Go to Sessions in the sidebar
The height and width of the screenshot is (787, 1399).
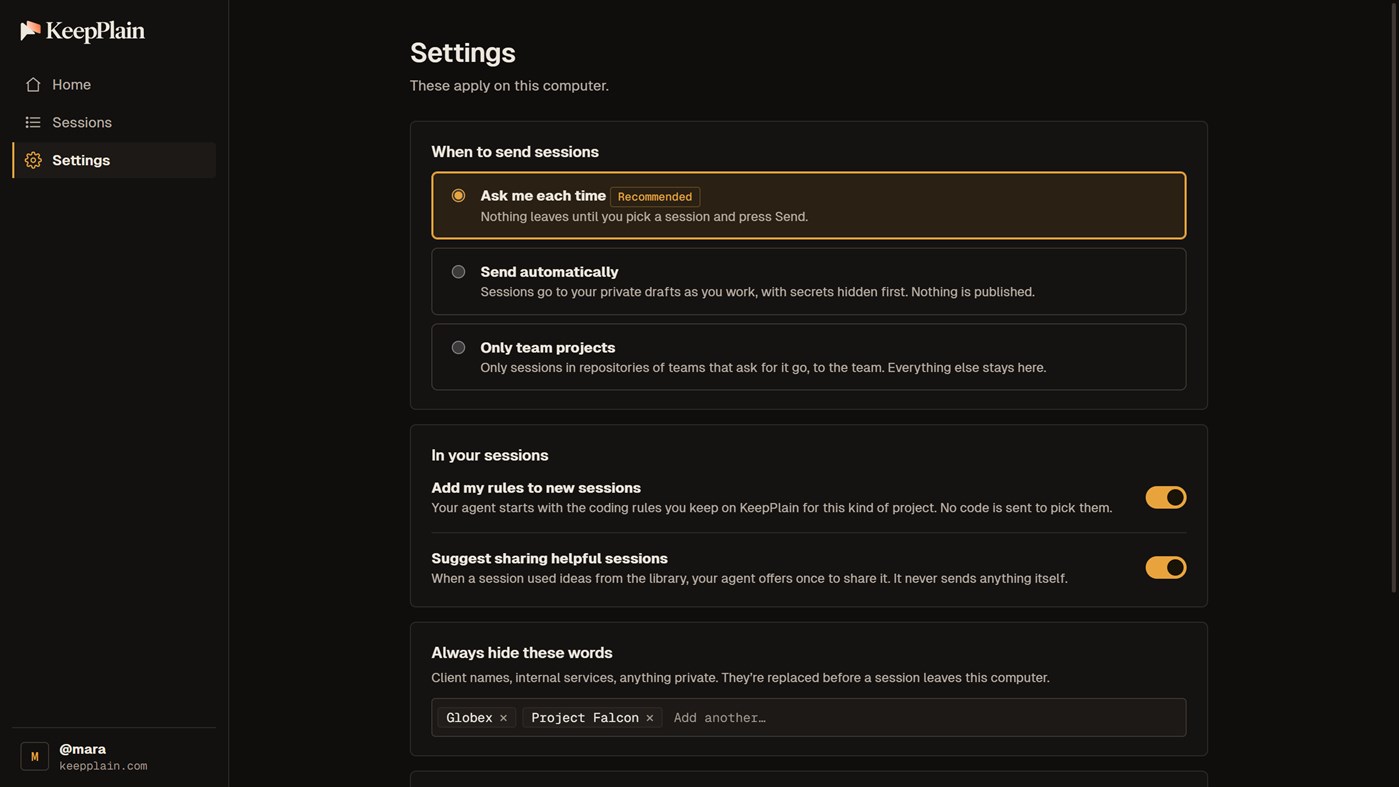(114, 123)
